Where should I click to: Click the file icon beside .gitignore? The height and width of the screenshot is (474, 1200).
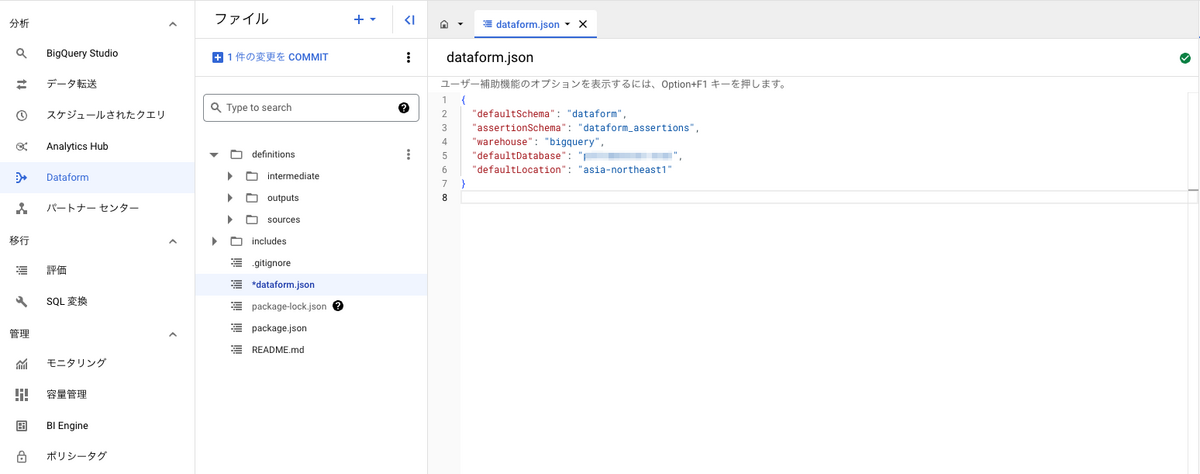point(236,263)
